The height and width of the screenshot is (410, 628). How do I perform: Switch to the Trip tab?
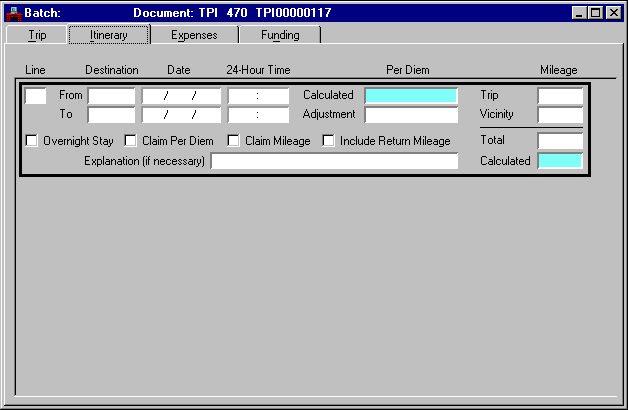(37, 35)
